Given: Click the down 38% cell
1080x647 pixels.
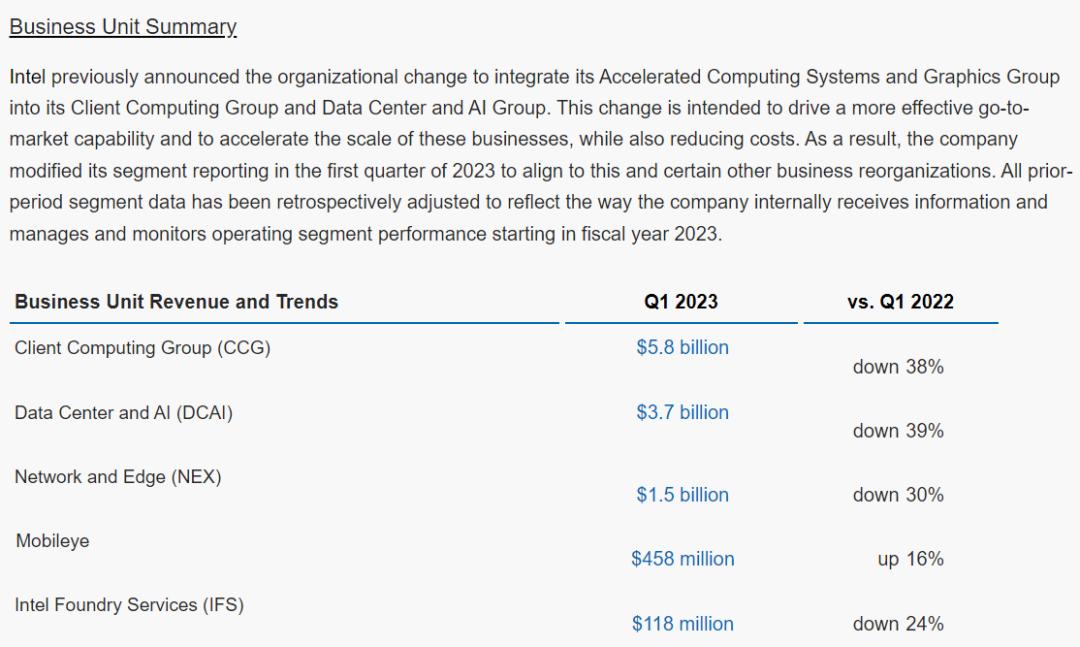Looking at the screenshot, I should (x=898, y=367).
